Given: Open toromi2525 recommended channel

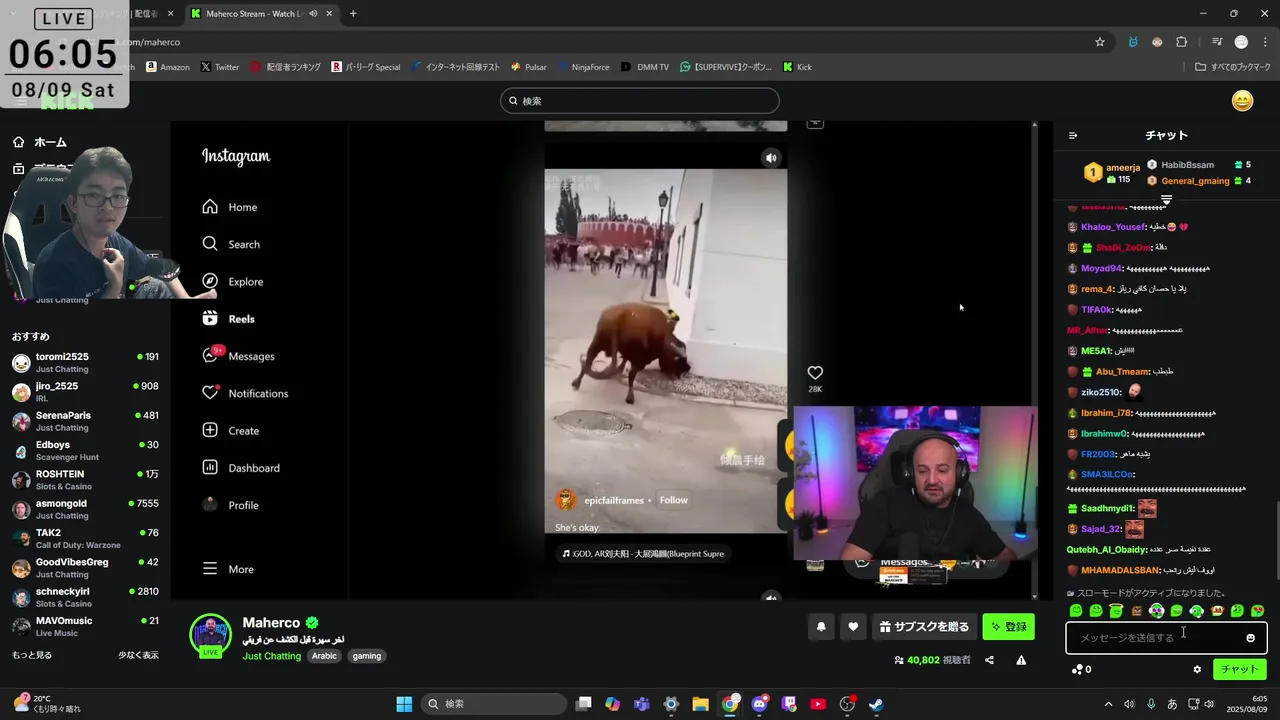Looking at the screenshot, I should click(86, 362).
